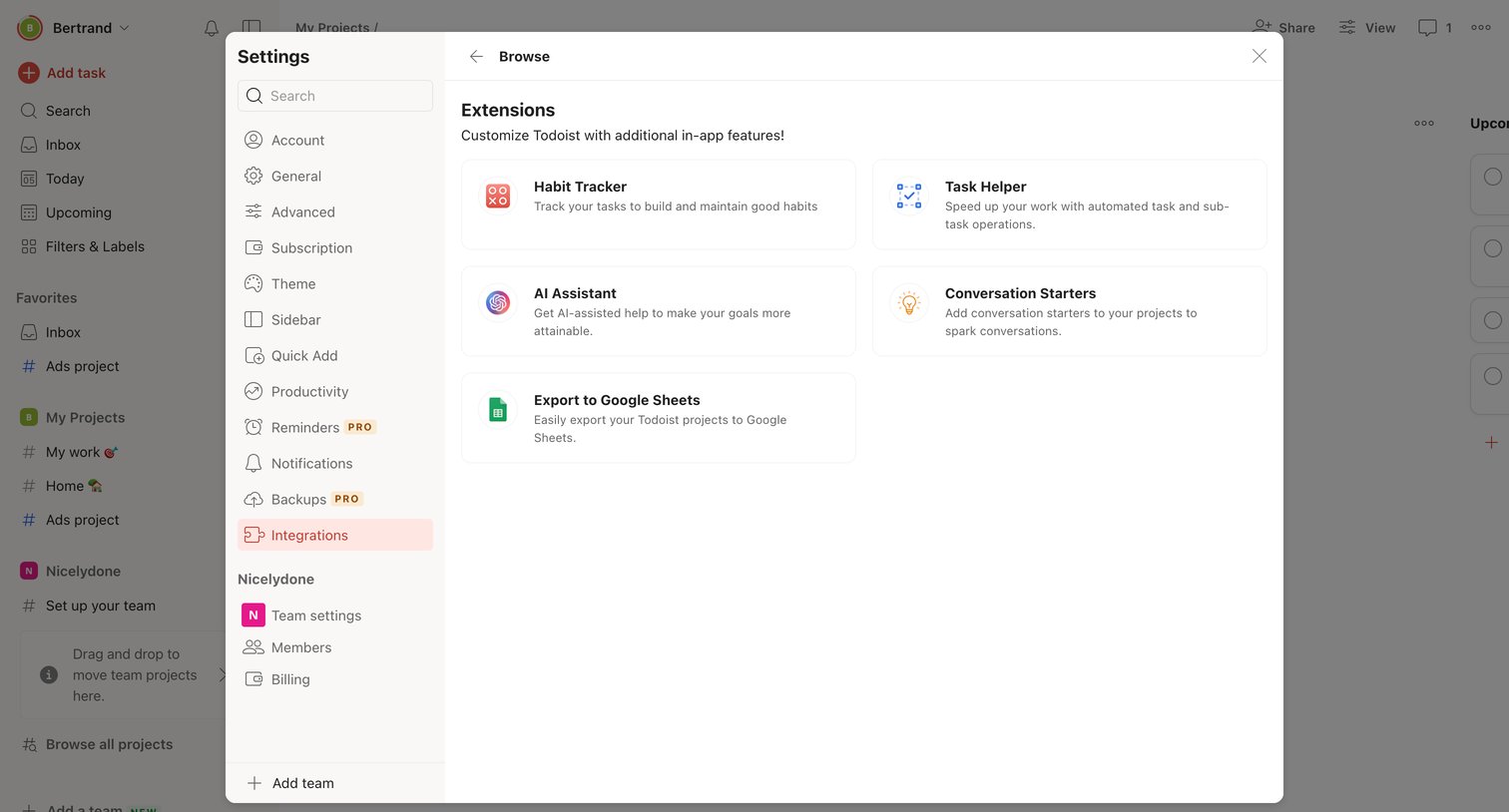Open Reminders PRO settings
Image resolution: width=1509 pixels, height=812 pixels.
(335, 428)
